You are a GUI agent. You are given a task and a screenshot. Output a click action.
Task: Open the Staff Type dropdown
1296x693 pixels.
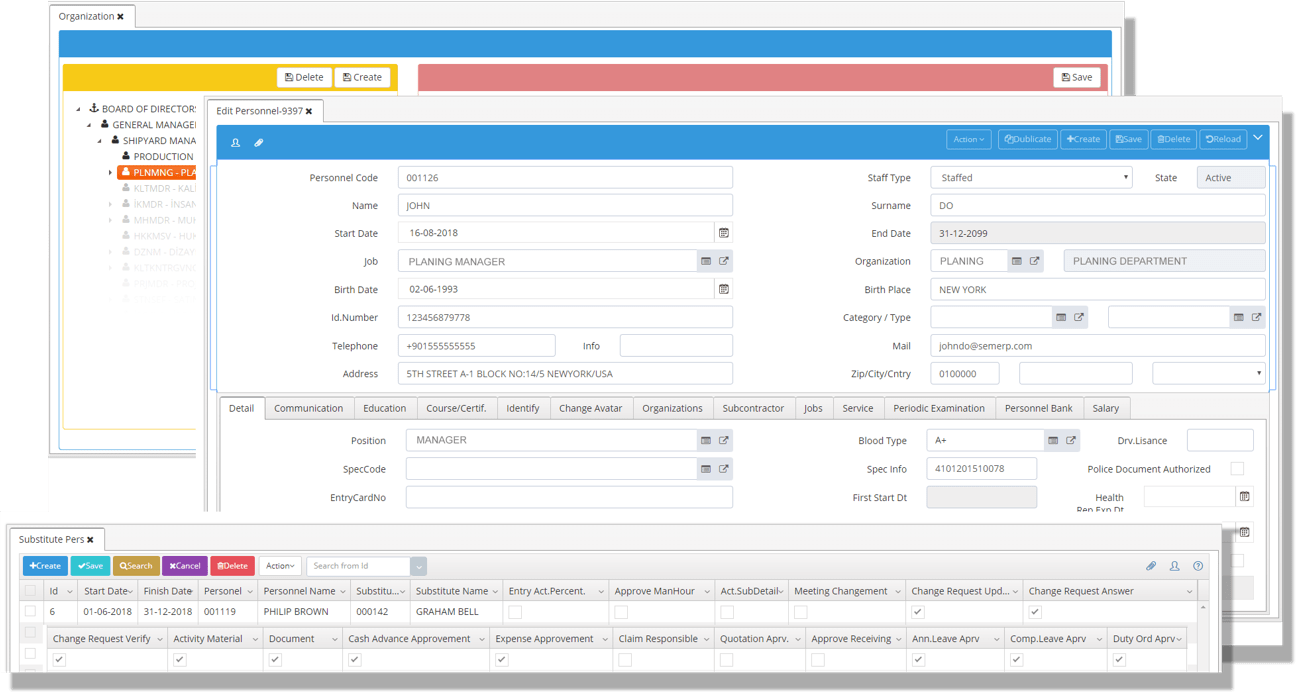click(x=1031, y=178)
